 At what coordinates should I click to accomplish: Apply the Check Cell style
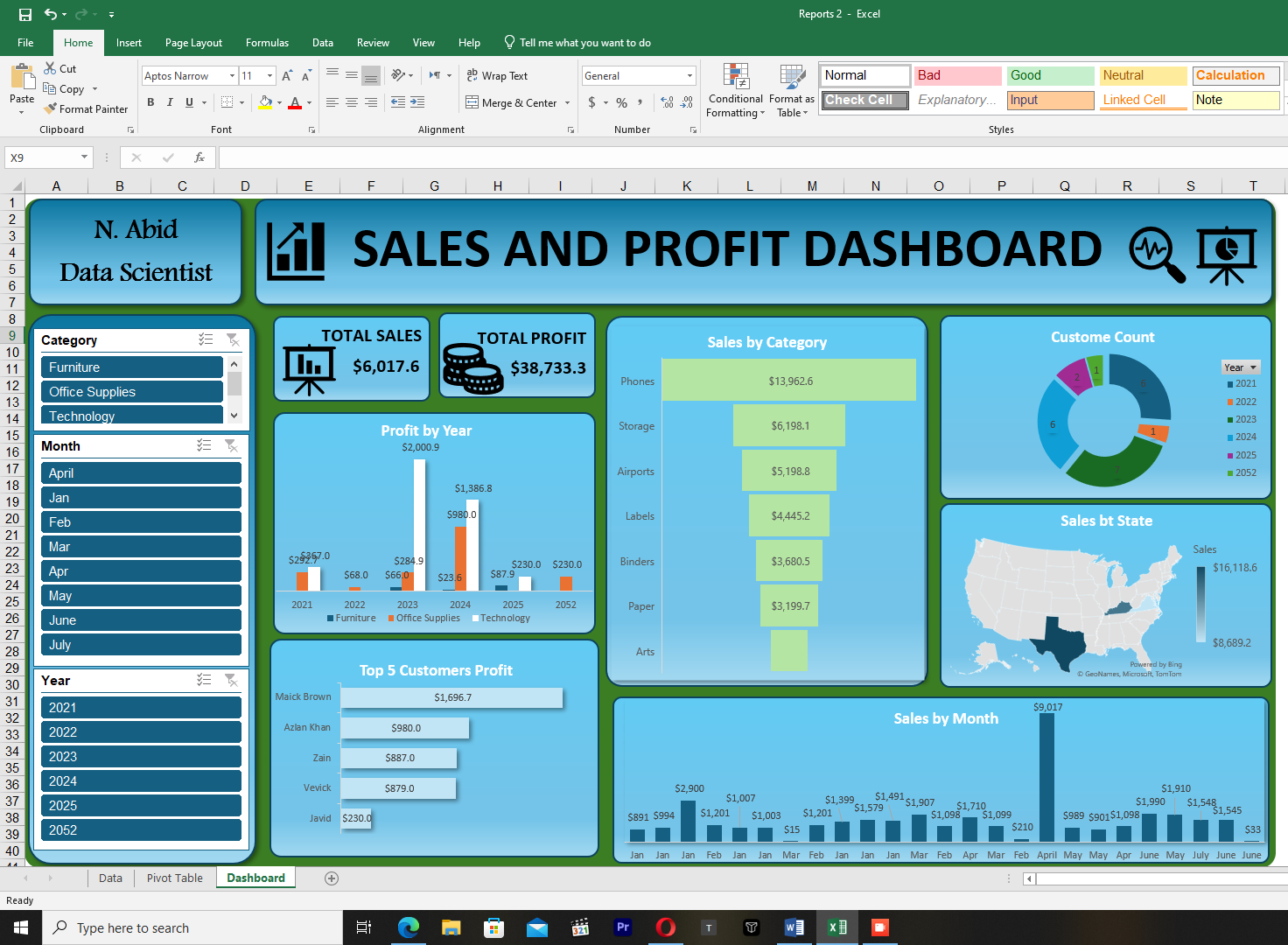(x=864, y=101)
